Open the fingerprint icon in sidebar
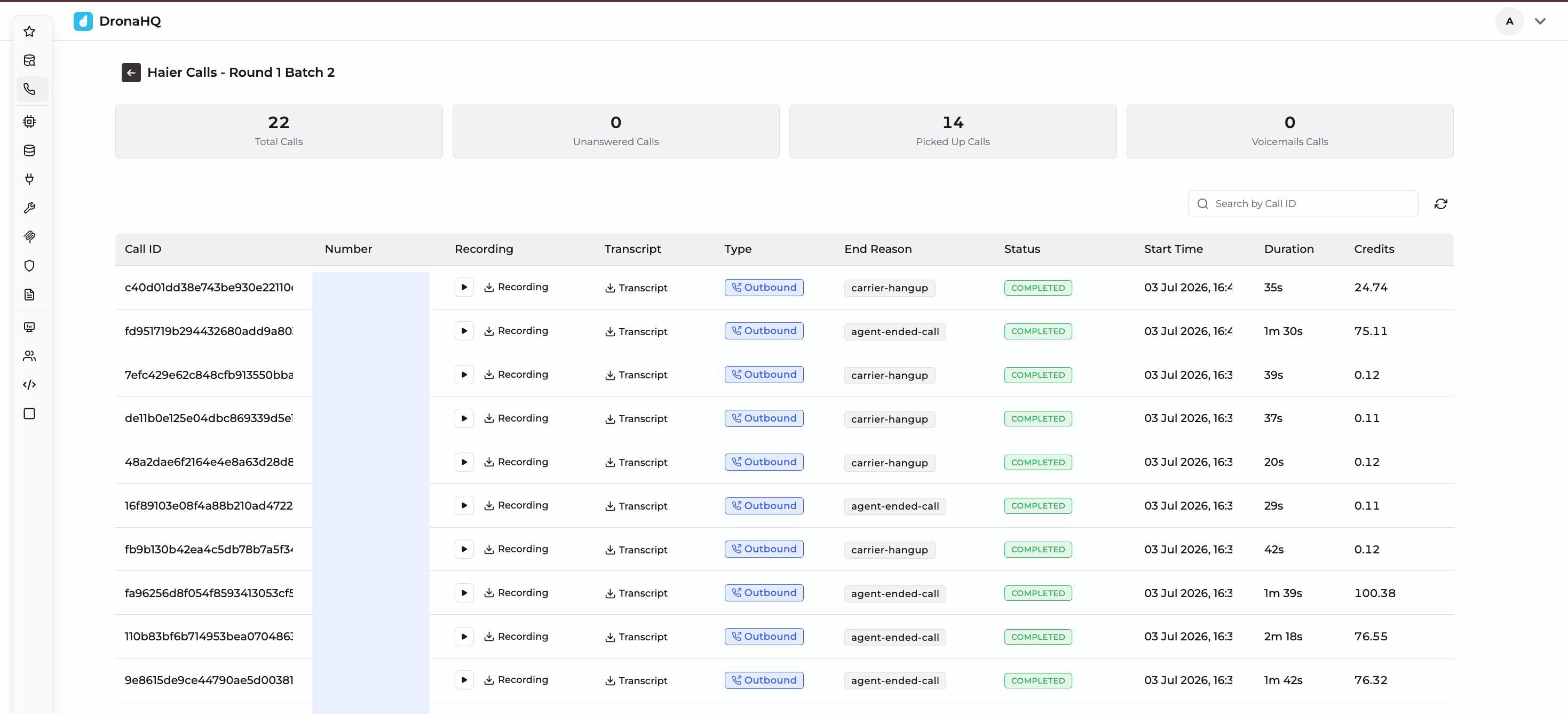 coord(29,237)
